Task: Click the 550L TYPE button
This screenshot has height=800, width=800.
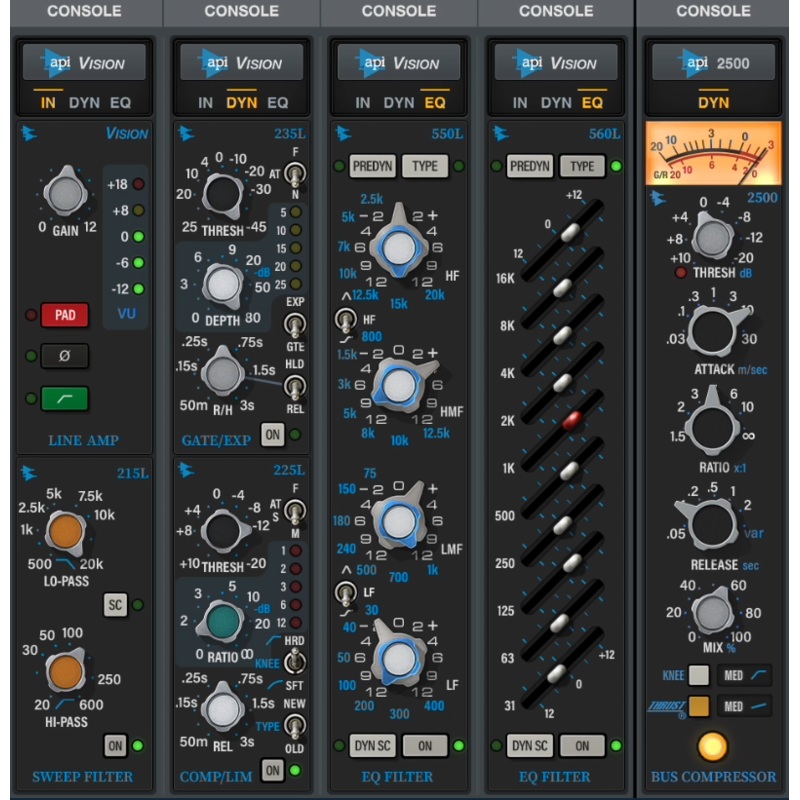Action: coord(425,166)
